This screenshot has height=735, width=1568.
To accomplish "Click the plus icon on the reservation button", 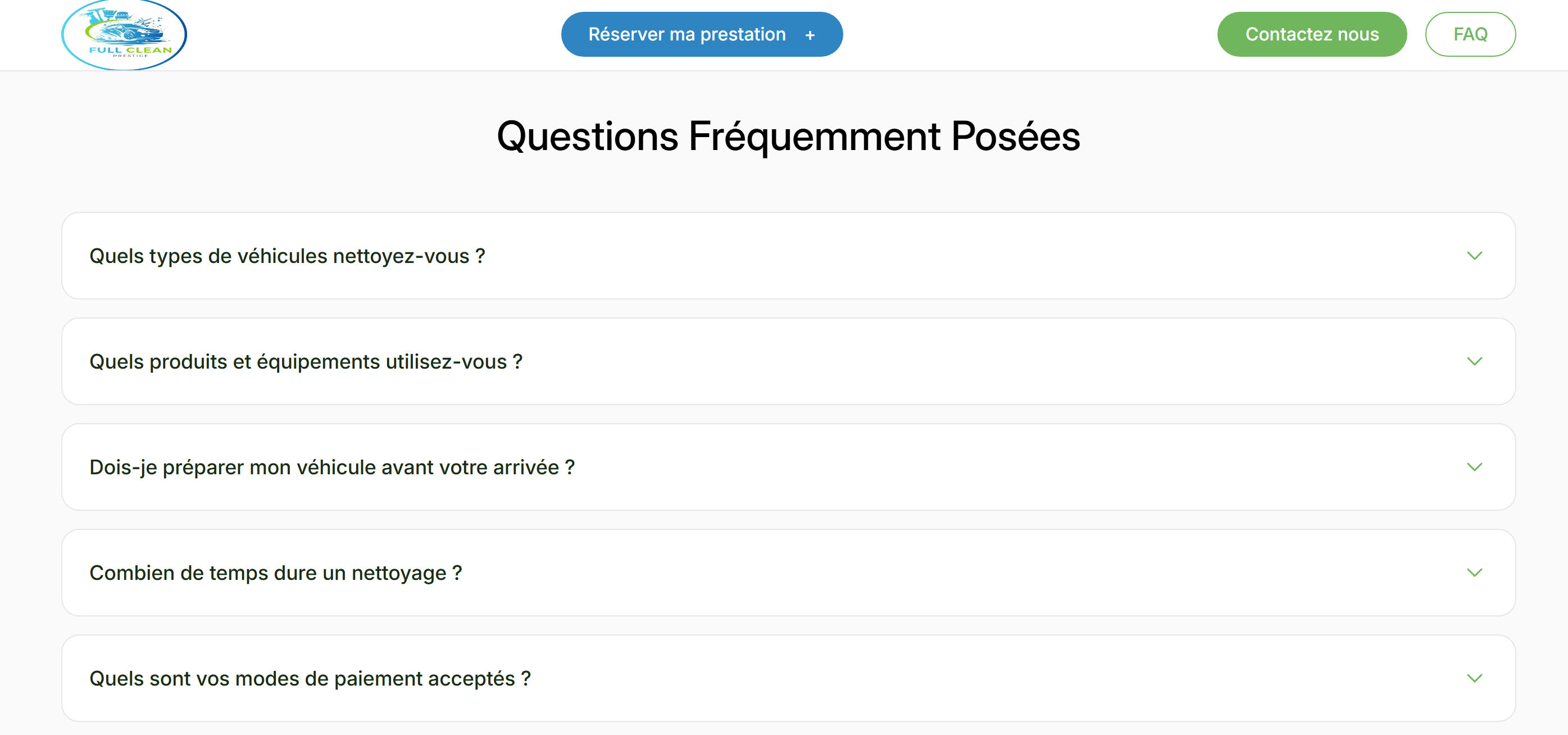I will click(810, 35).
